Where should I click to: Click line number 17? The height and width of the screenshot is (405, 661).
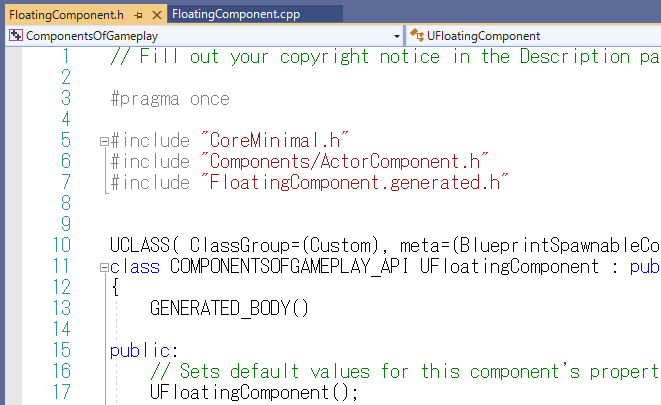[x=62, y=393]
